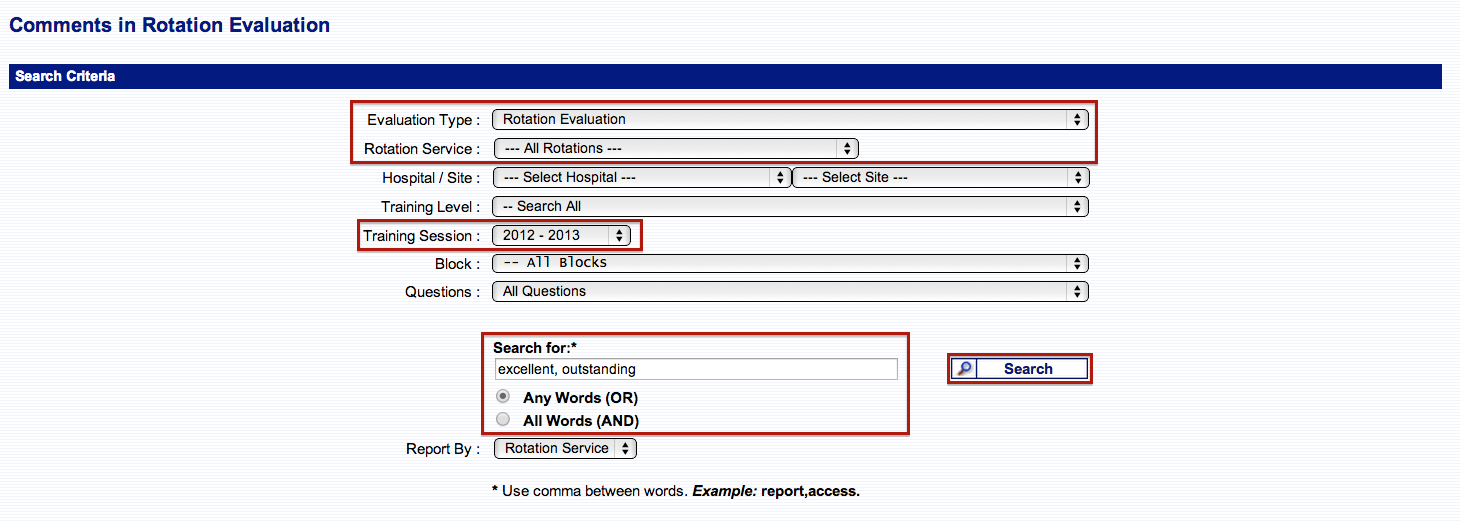Open the Report By dropdown
Viewport: 1460px width, 521px height.
click(565, 449)
